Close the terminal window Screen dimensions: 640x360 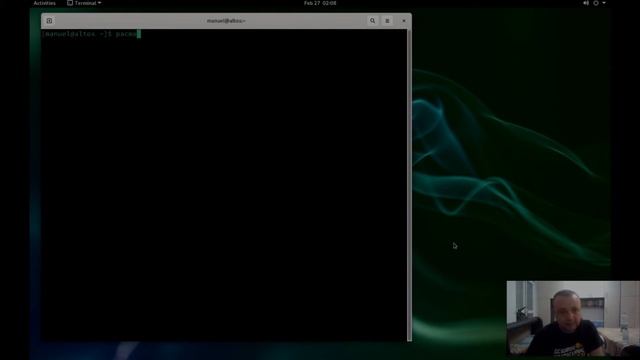(404, 21)
